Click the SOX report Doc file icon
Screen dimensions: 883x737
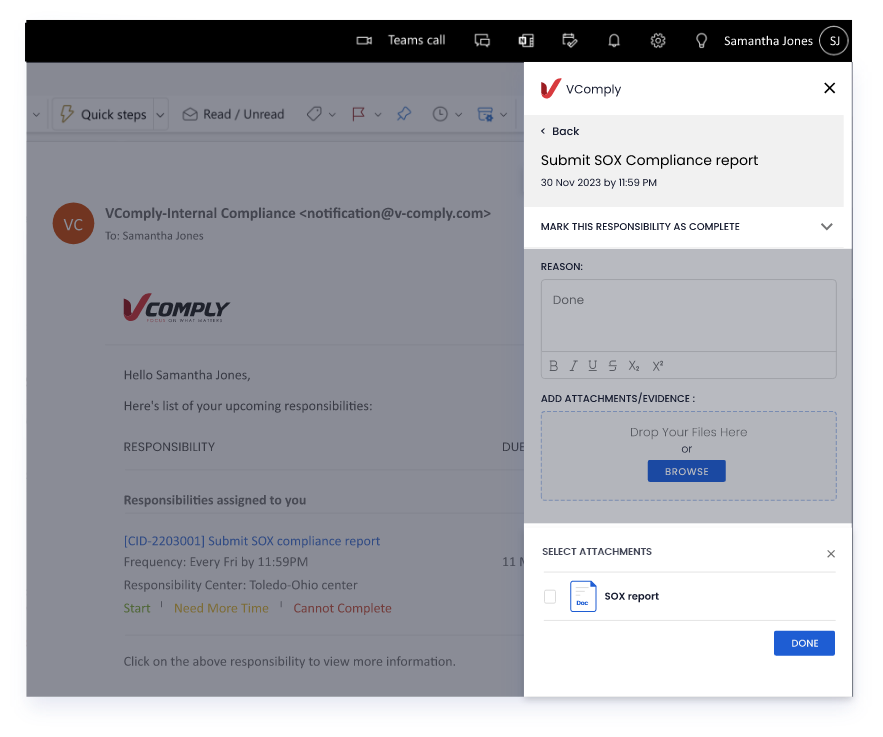click(x=583, y=596)
